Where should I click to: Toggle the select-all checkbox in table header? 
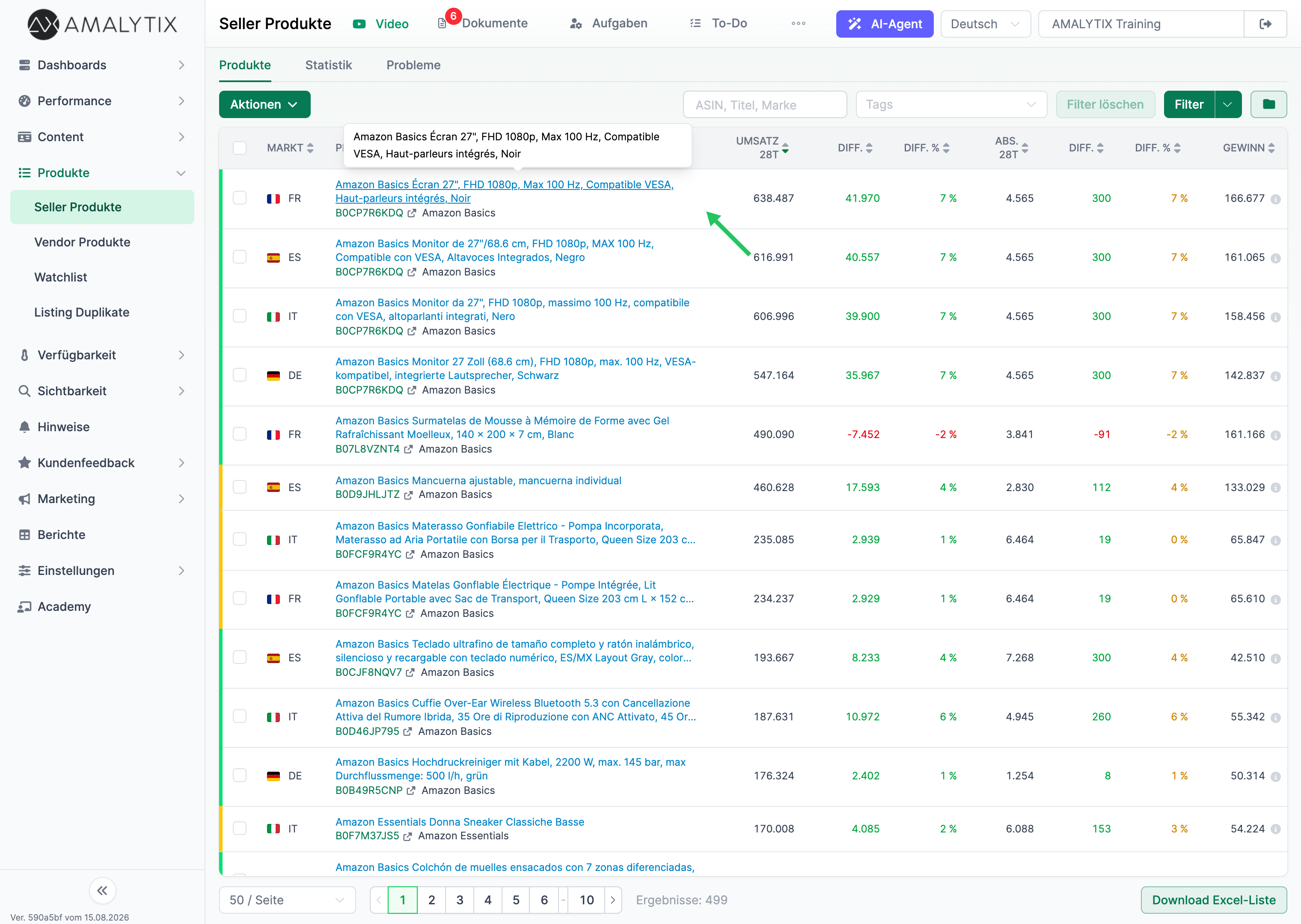240,148
